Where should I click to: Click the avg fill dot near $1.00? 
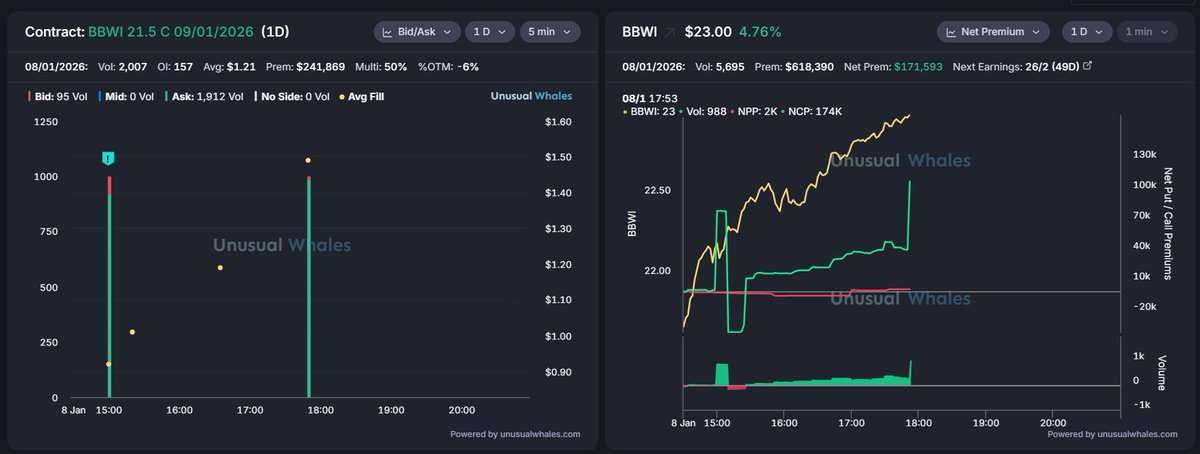point(132,332)
